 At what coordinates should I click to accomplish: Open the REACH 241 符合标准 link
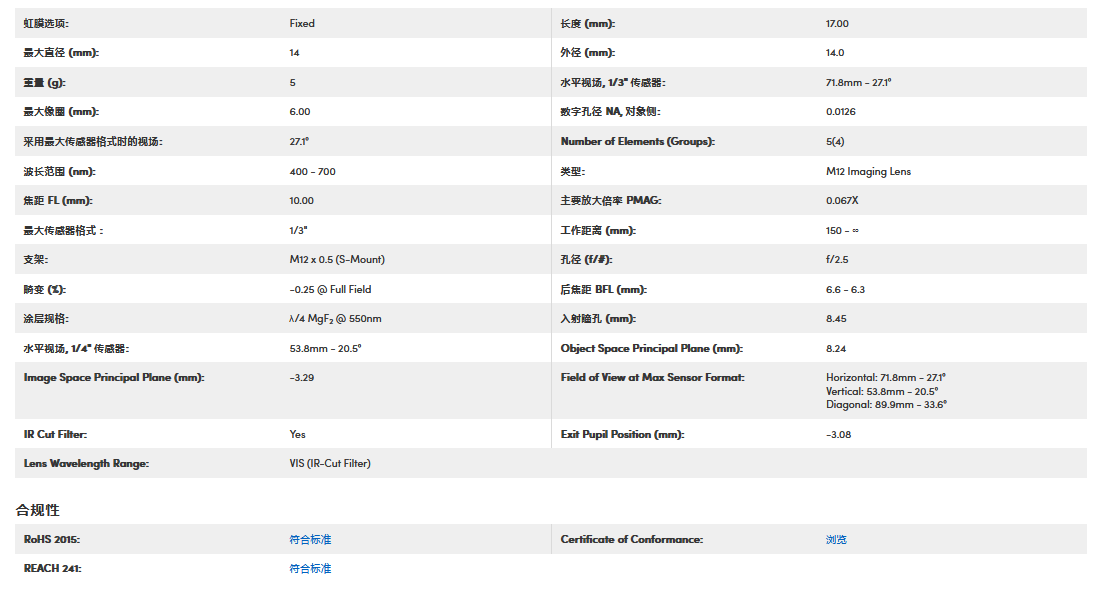tap(310, 568)
